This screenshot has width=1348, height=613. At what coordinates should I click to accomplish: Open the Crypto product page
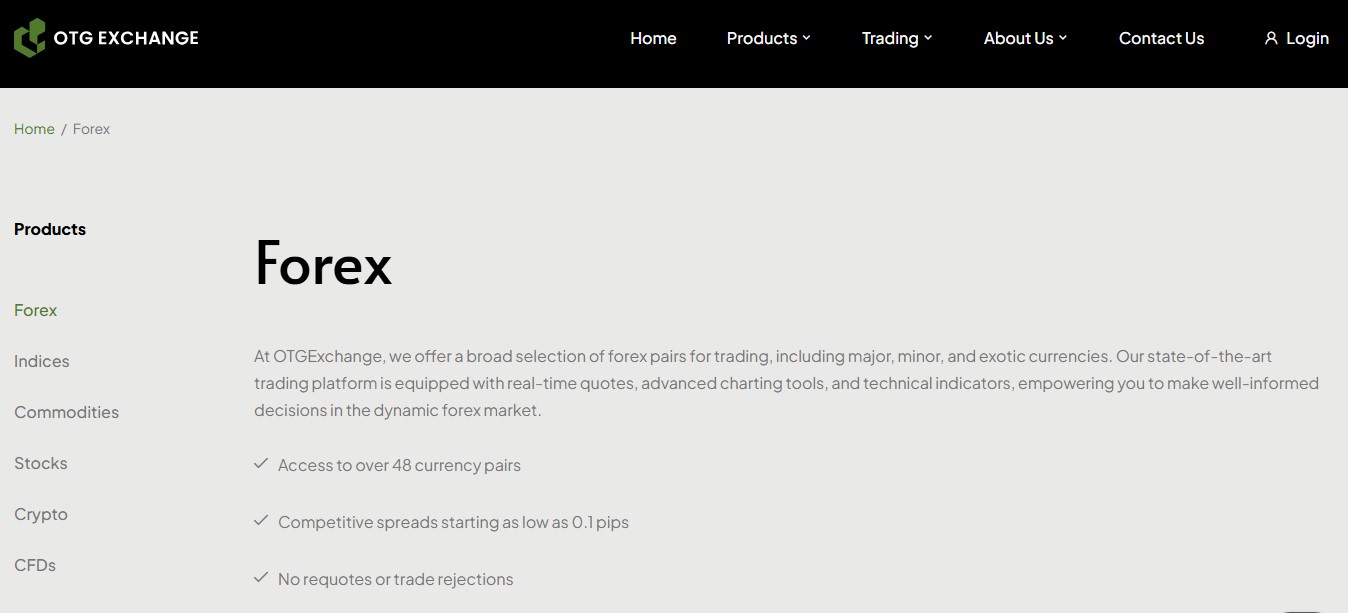point(41,514)
